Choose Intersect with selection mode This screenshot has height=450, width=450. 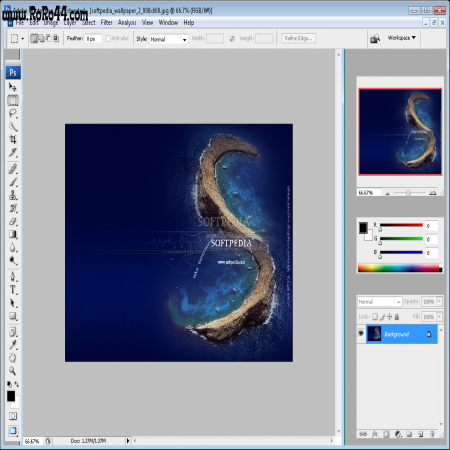click(56, 38)
